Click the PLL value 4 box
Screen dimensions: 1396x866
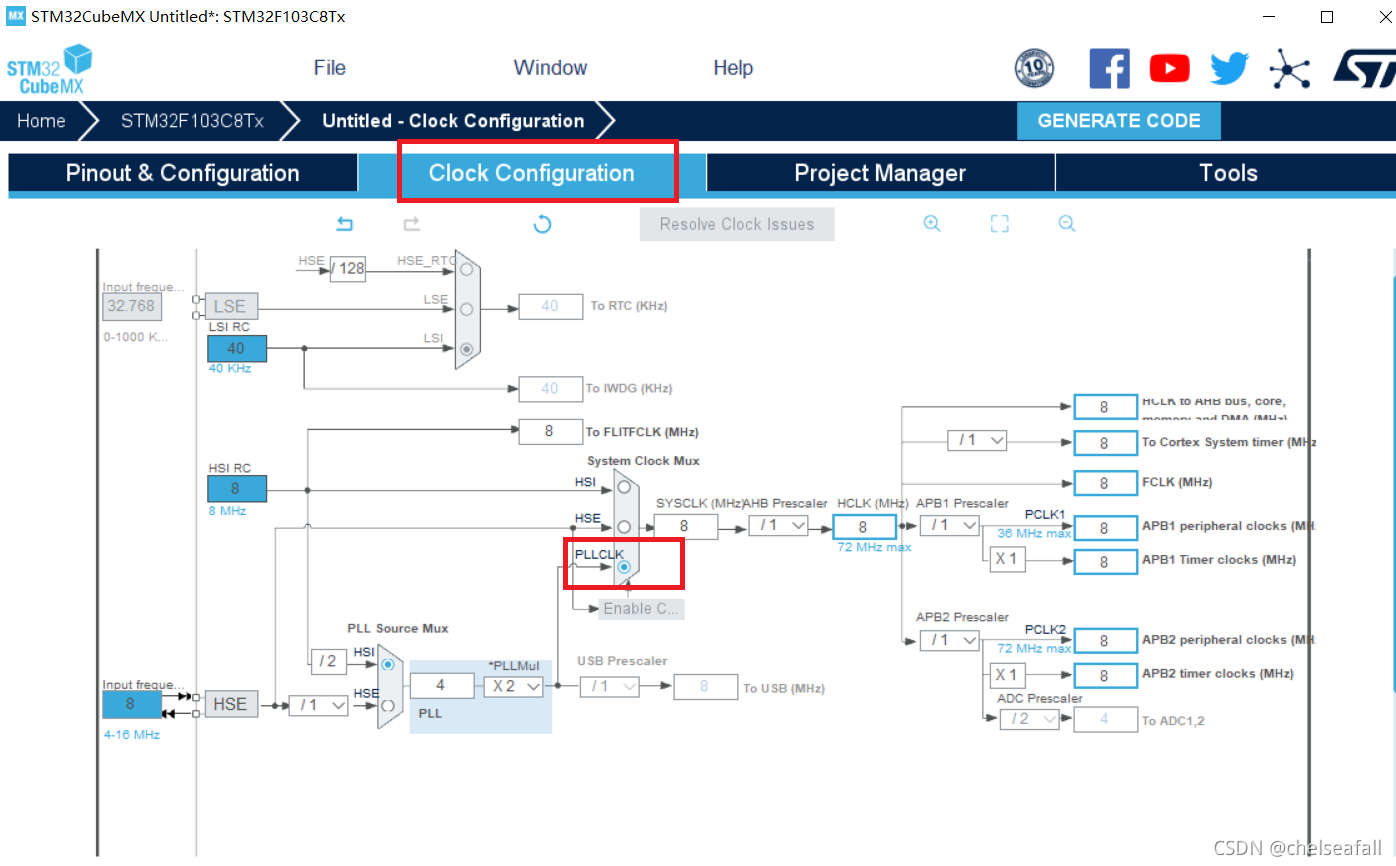pyautogui.click(x=441, y=686)
